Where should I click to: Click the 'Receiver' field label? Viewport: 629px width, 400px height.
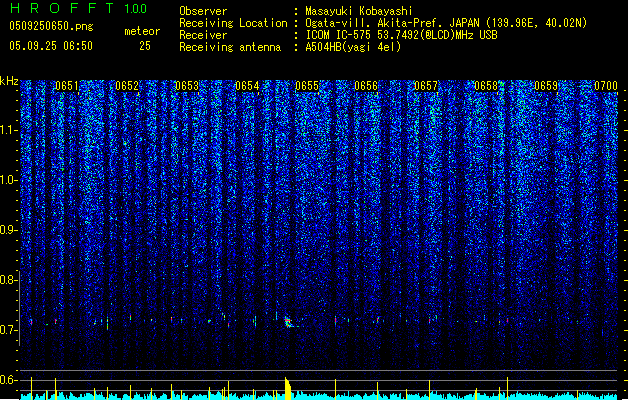pyautogui.click(x=203, y=35)
